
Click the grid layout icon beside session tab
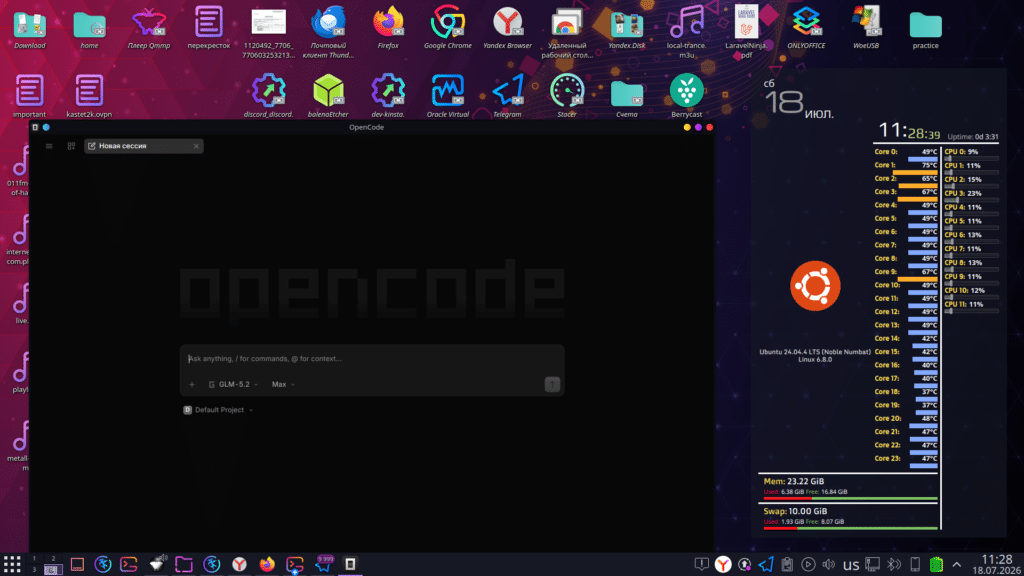point(71,146)
